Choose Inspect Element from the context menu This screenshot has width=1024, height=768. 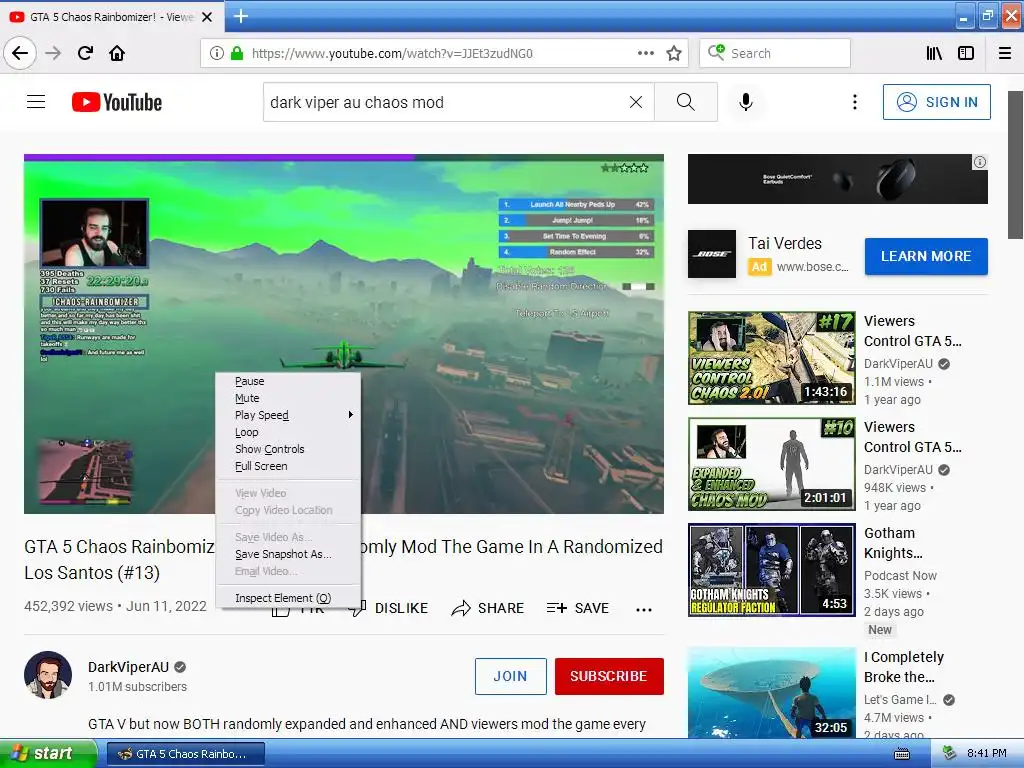point(288,598)
